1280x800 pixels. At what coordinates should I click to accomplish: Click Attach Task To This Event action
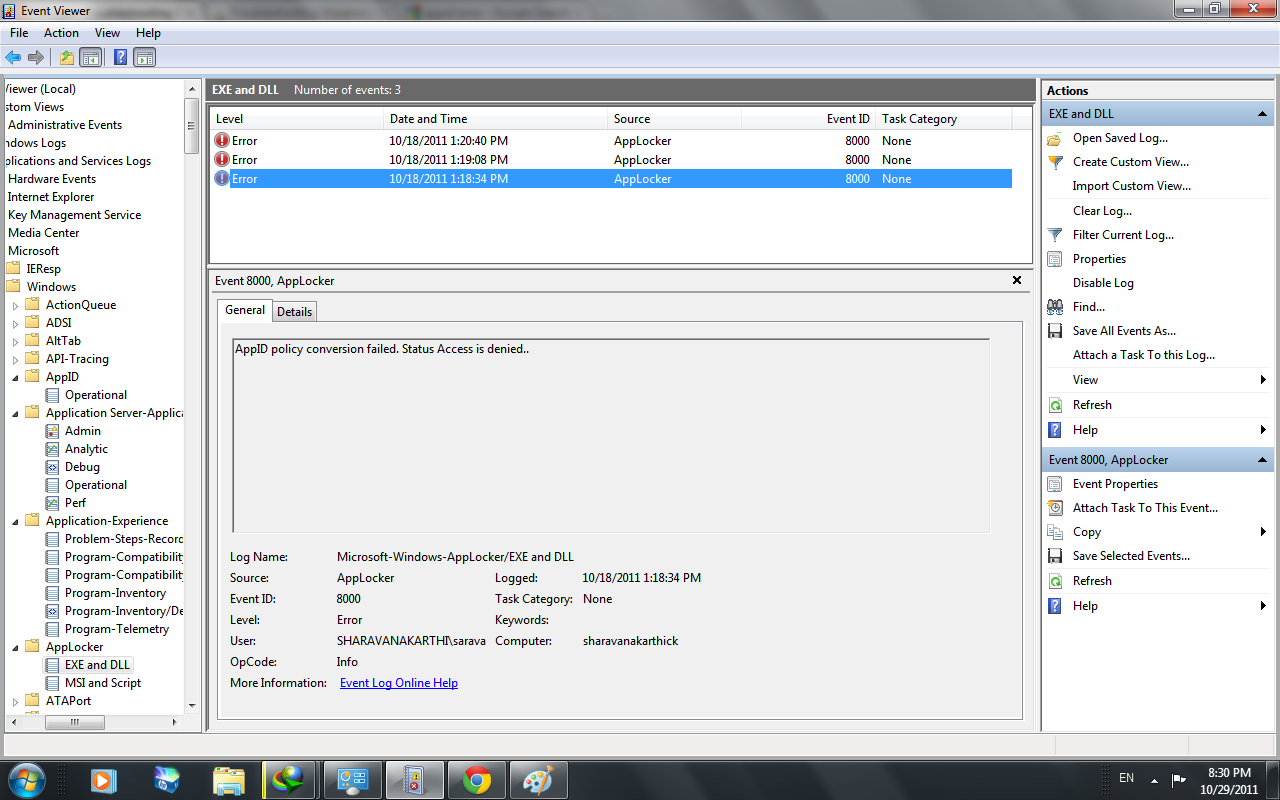pos(1145,508)
